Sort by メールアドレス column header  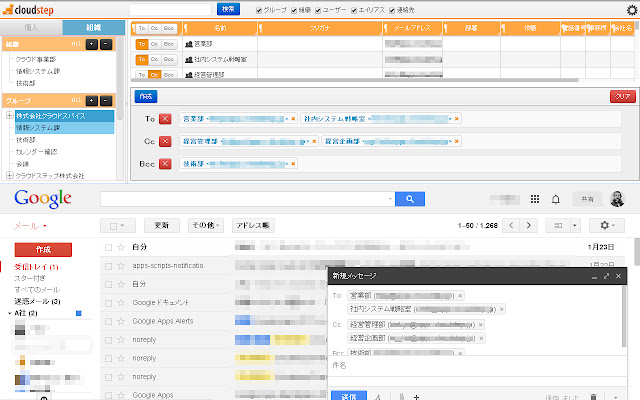coord(412,28)
